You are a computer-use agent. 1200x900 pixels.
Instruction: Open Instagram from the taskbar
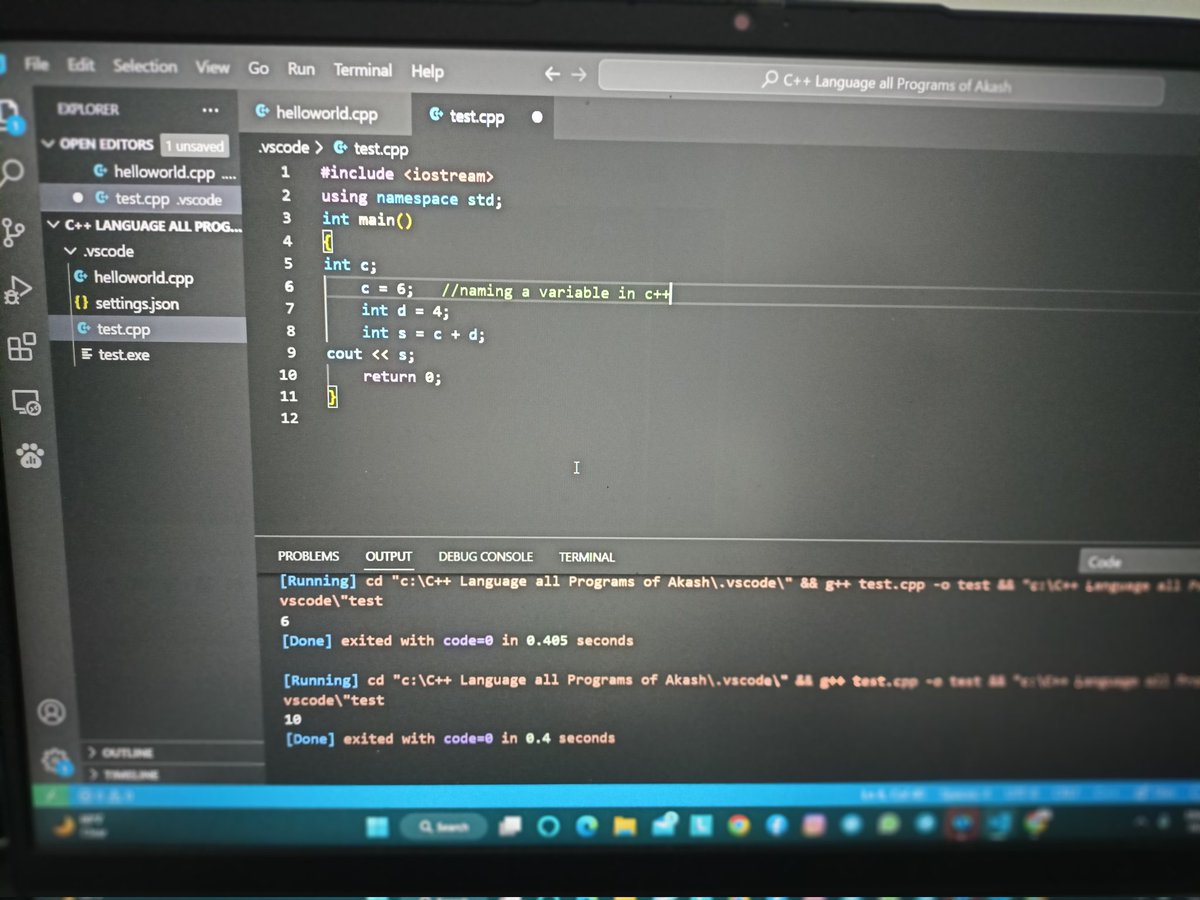814,825
